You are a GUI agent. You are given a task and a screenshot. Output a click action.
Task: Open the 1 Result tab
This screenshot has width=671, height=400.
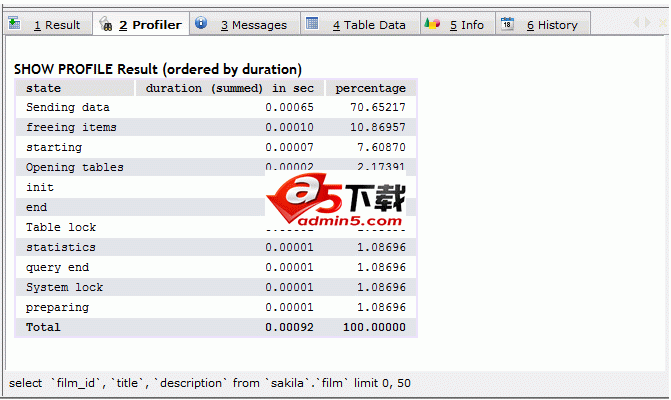[48, 24]
